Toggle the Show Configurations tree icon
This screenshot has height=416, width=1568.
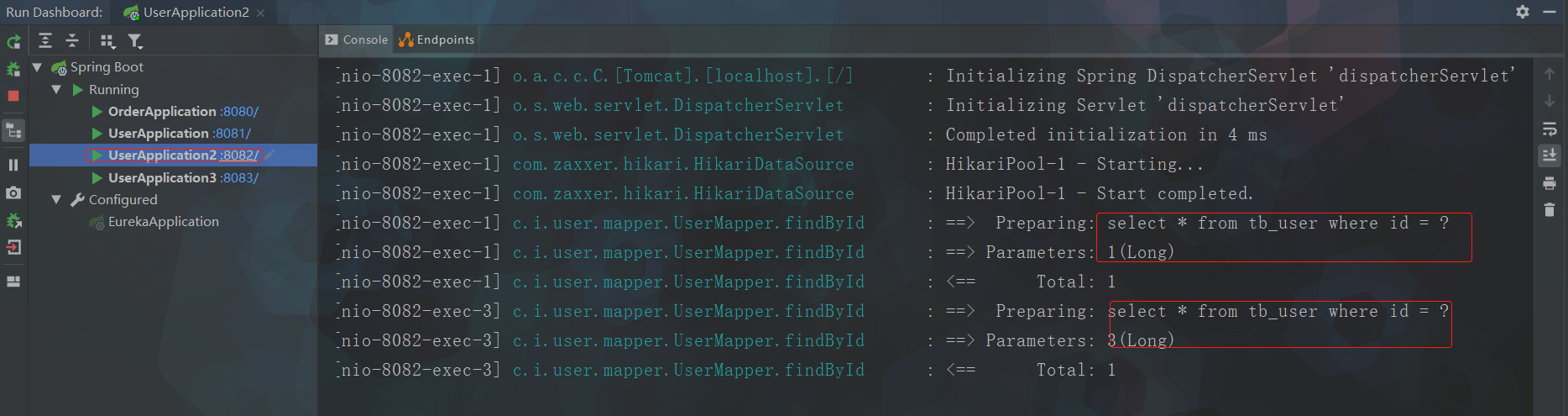point(13,130)
